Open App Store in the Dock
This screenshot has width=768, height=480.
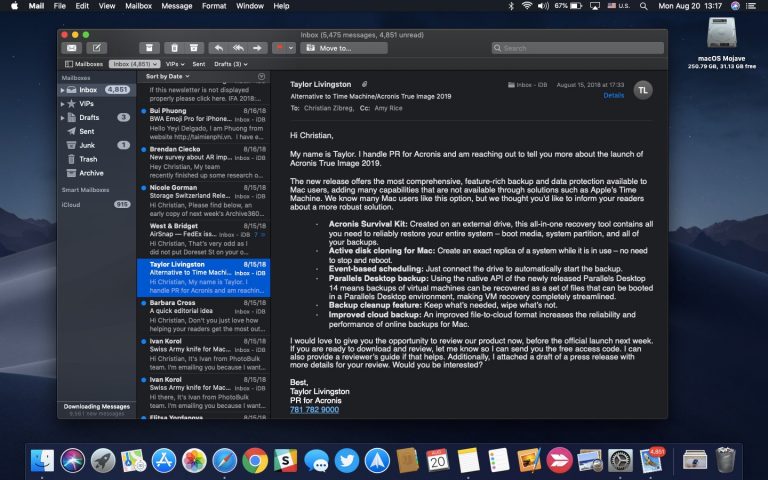[x=164, y=460]
